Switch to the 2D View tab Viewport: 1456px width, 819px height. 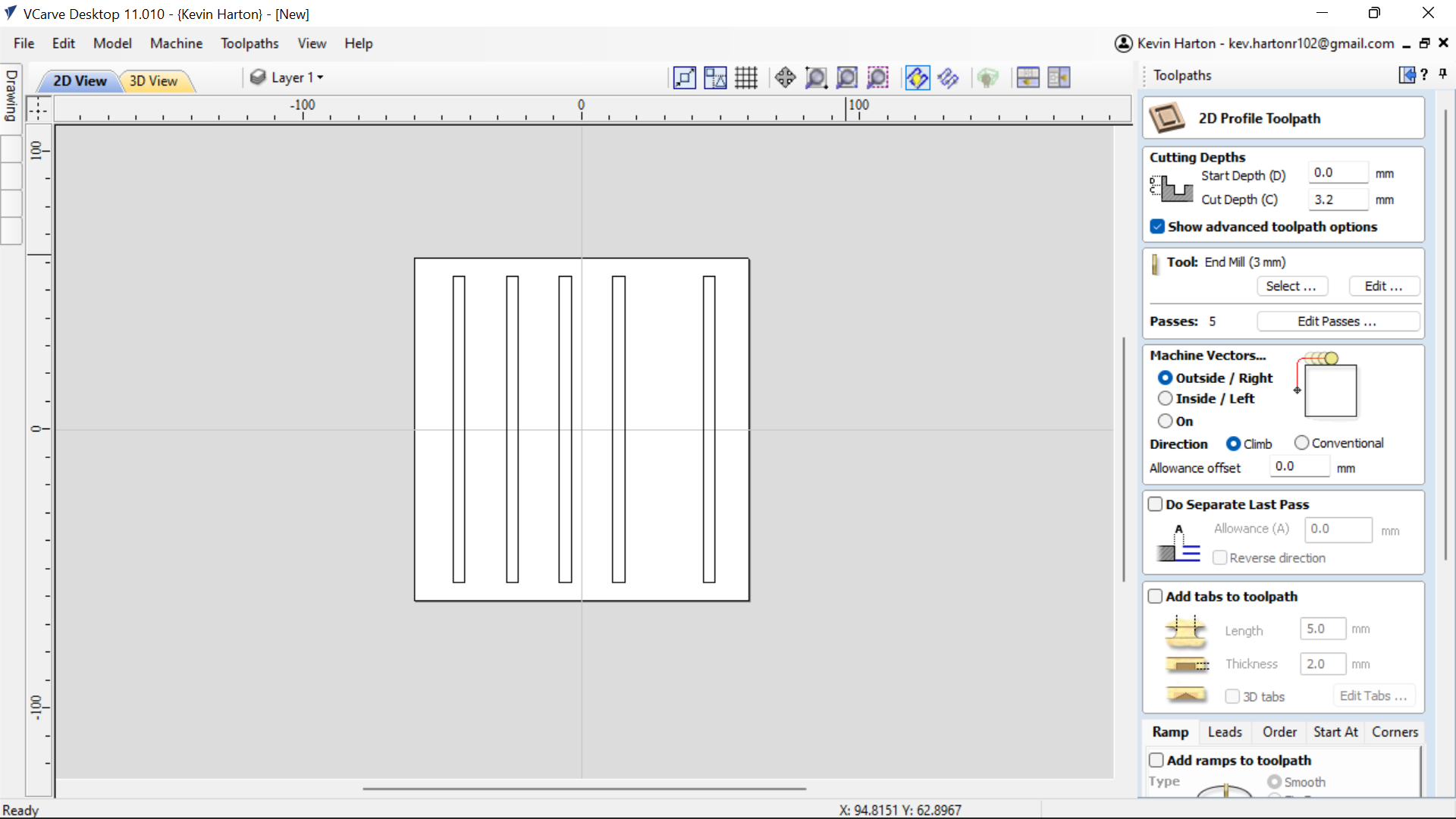(79, 81)
